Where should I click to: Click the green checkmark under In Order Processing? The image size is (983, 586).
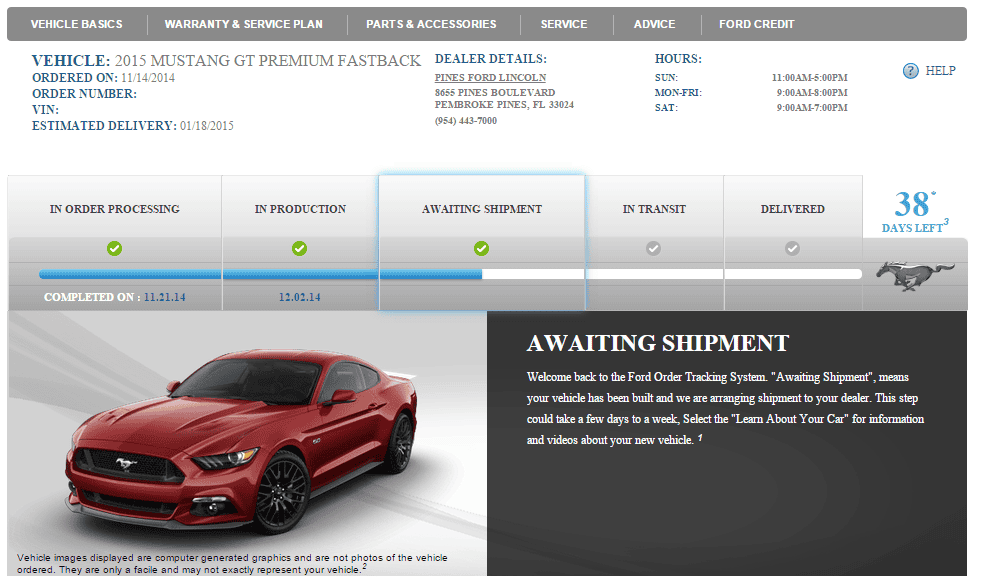click(x=114, y=249)
